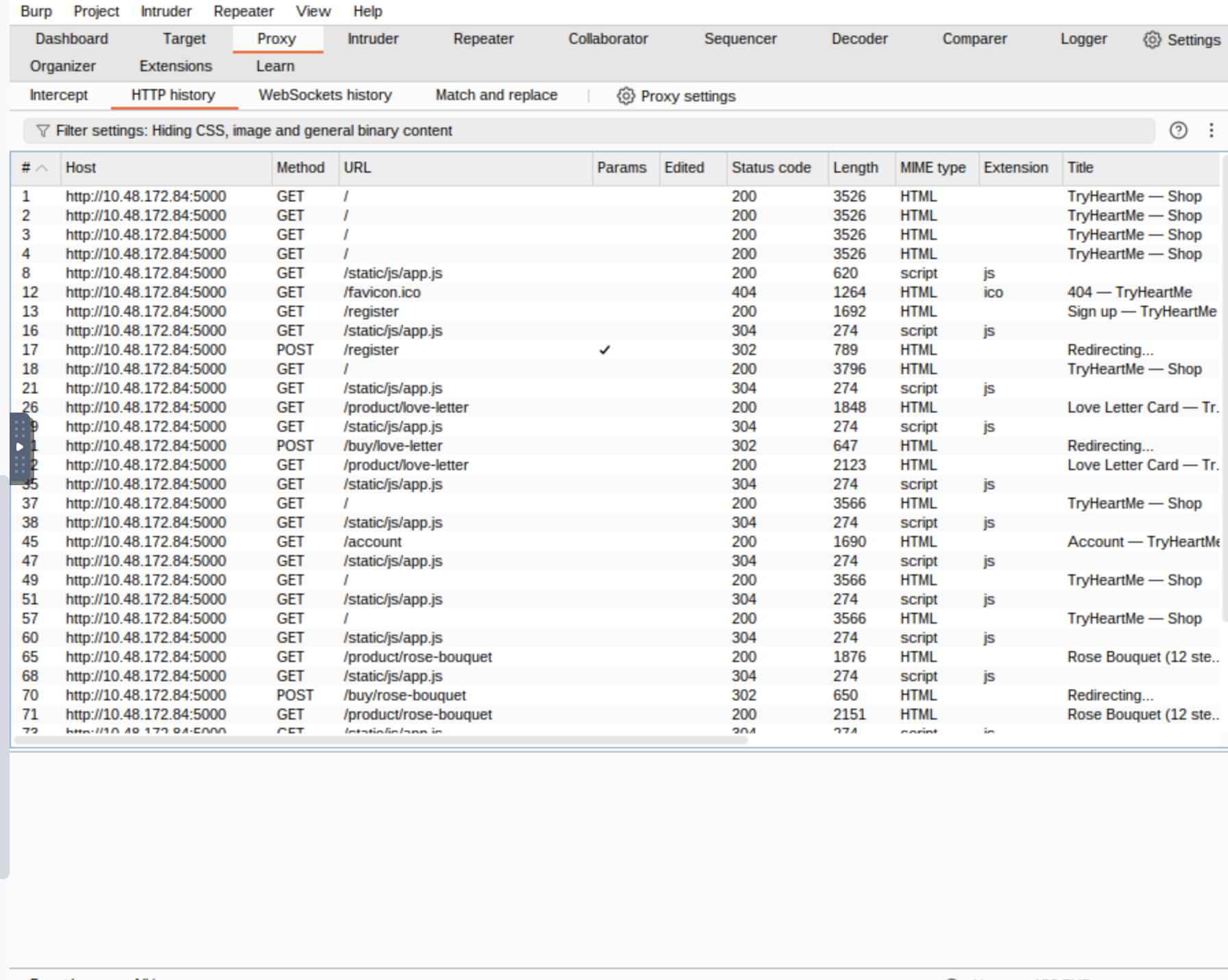Open the help question mark icon
This screenshot has height=980, width=1228.
tap(1178, 130)
